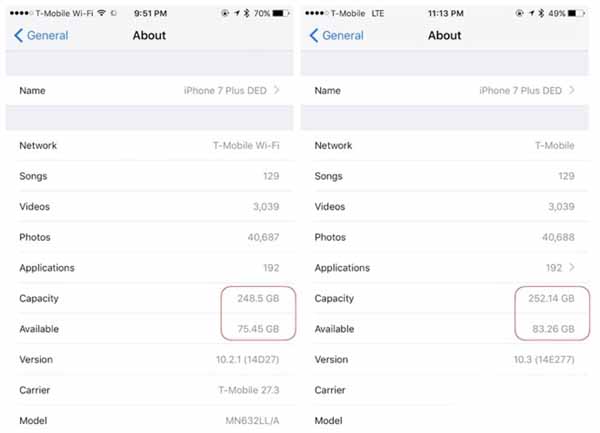Open Name row chevron on left phone
This screenshot has height=433, width=600.
click(277, 91)
